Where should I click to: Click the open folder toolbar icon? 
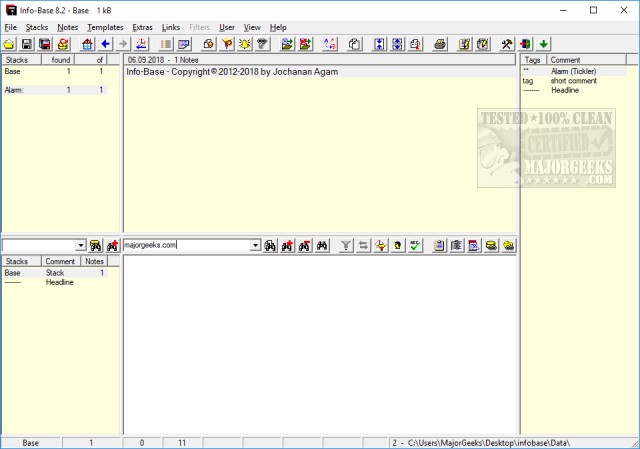point(9,44)
